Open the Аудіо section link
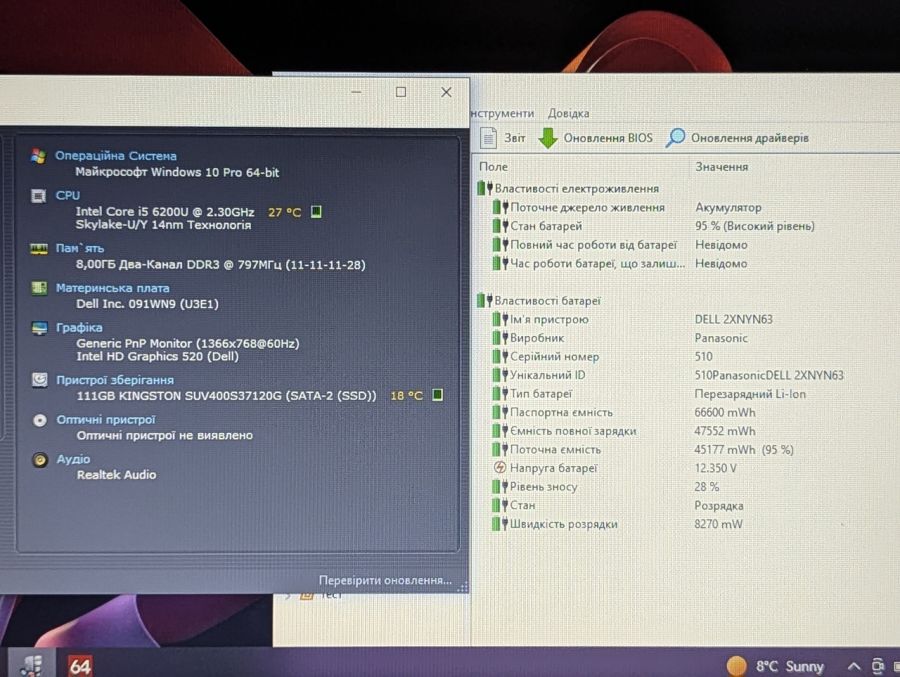 click(x=73, y=459)
